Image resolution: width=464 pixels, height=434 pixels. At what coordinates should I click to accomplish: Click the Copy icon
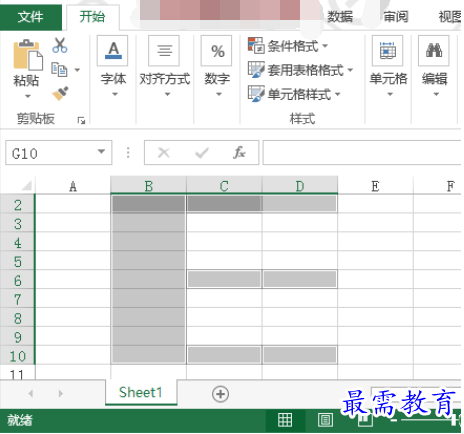pos(59,69)
